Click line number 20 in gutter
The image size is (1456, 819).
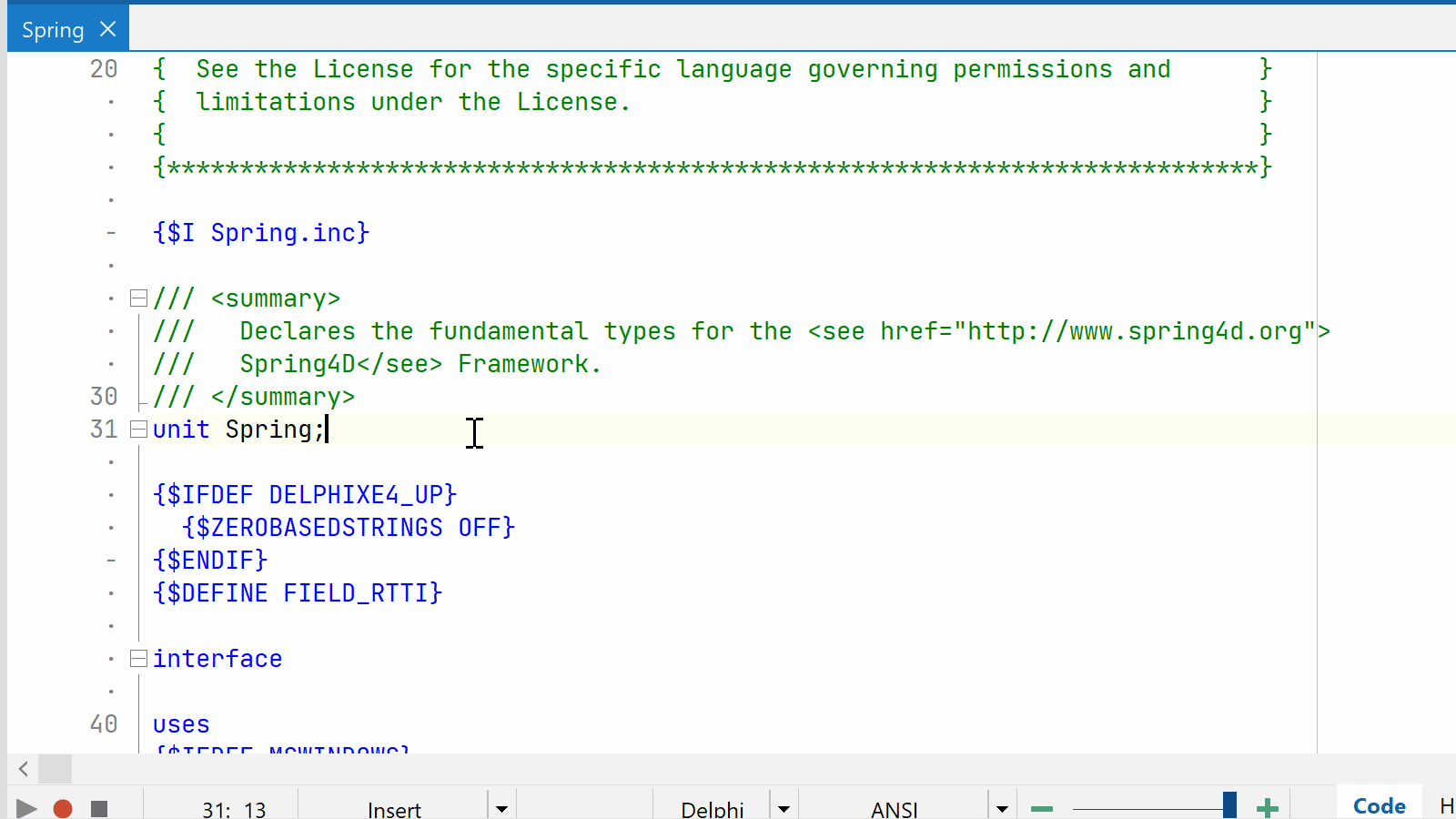coord(104,69)
